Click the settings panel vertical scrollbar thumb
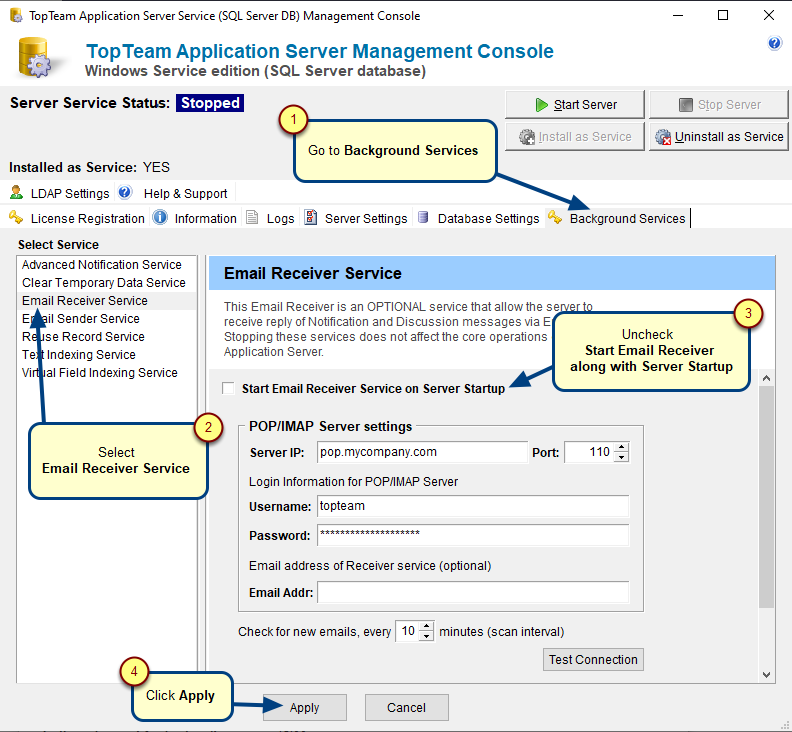The image size is (792, 732). pos(766,497)
